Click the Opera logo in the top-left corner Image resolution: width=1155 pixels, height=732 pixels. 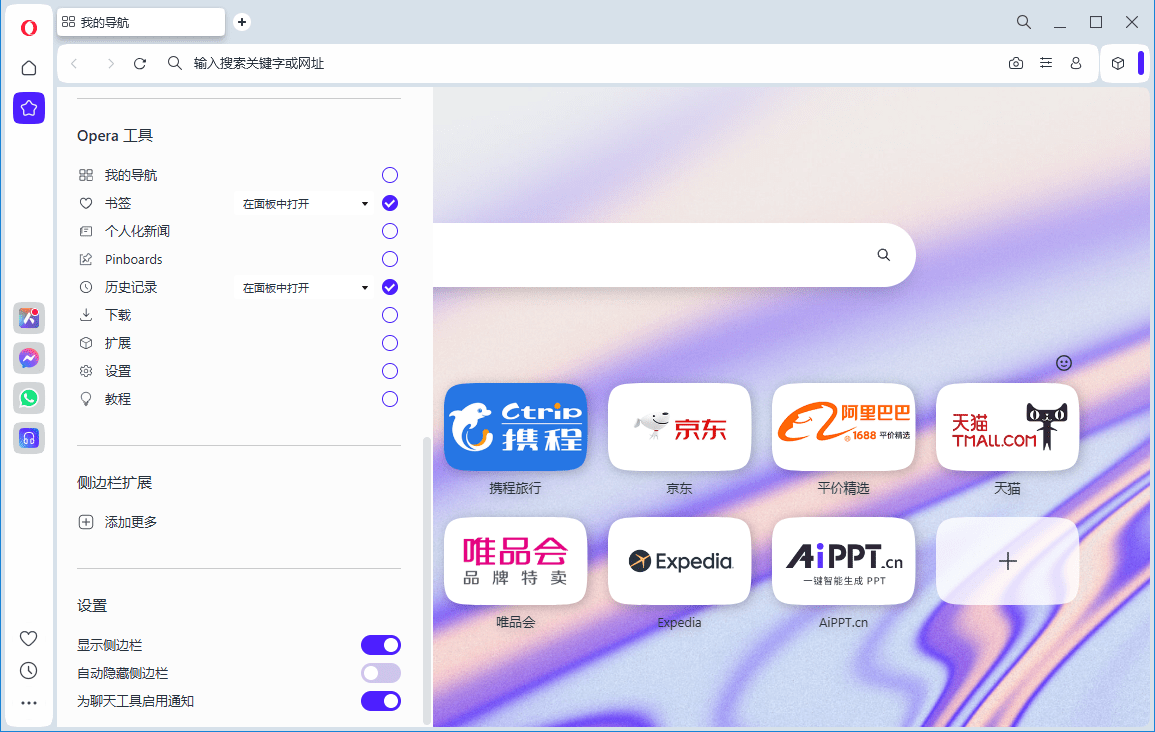(29, 28)
